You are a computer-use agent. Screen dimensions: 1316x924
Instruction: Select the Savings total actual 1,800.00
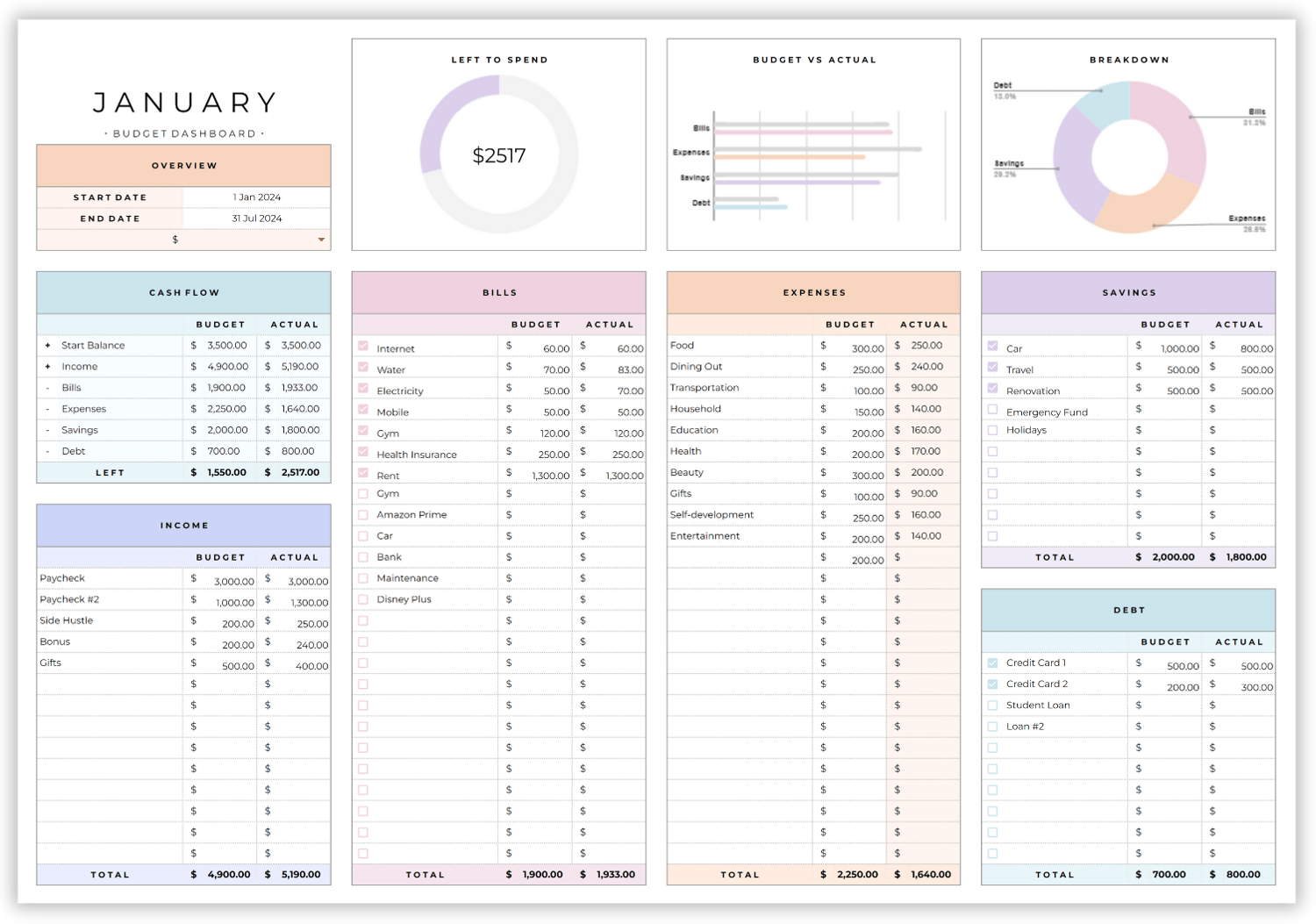coord(1245,557)
